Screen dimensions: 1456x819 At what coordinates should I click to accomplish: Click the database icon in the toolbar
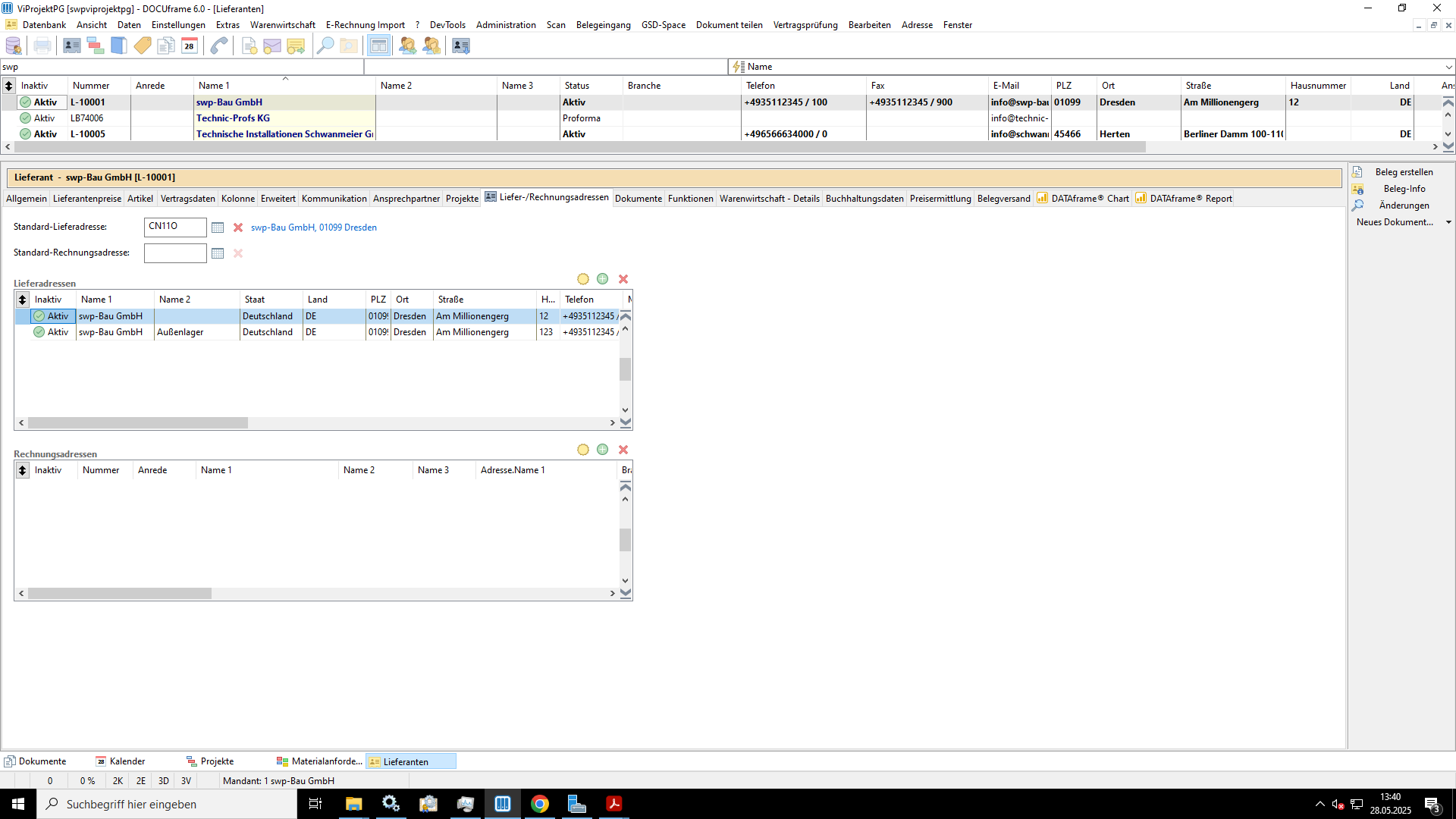[14, 45]
